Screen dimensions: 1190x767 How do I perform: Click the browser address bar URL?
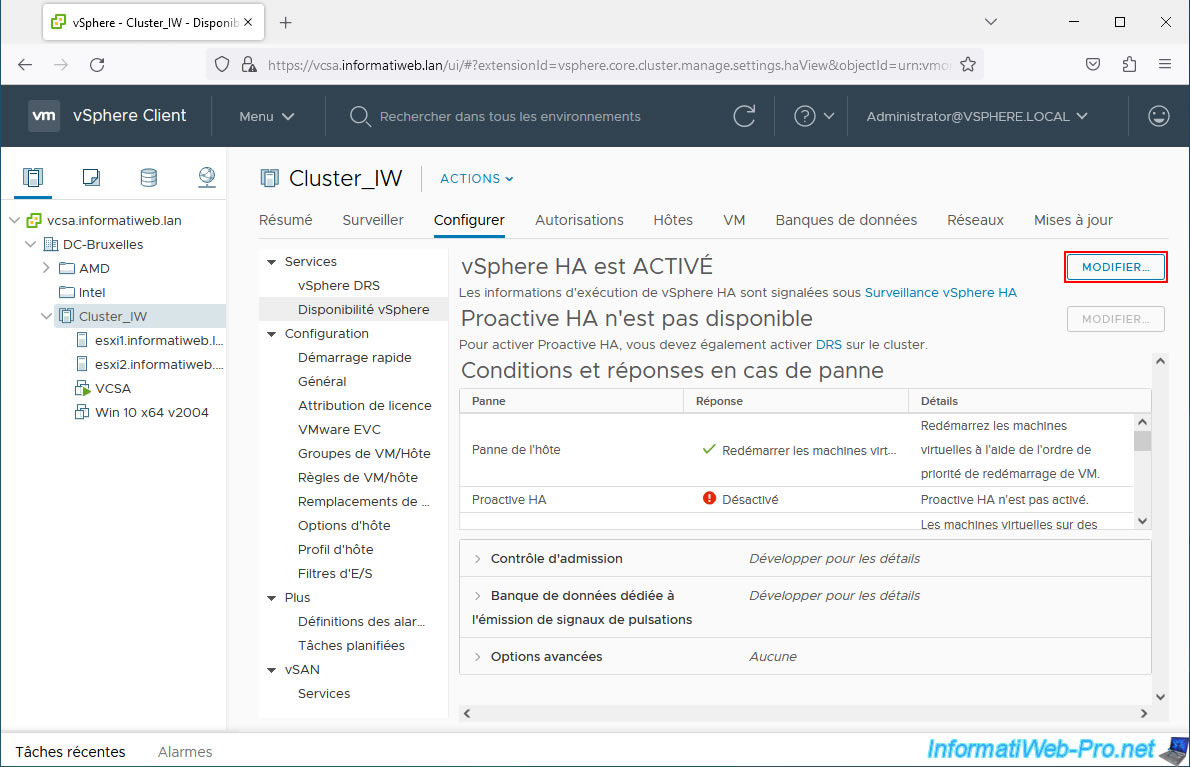point(609,65)
